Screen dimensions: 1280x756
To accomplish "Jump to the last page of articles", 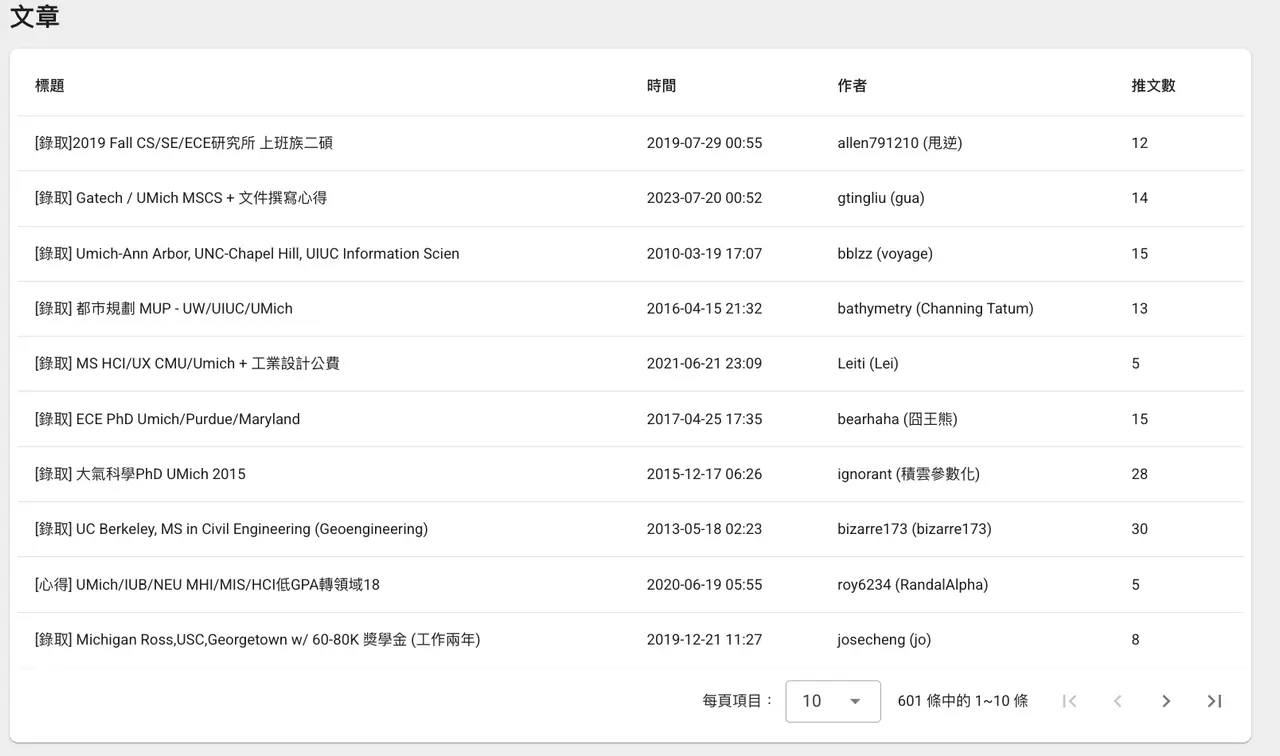I will click(x=1214, y=701).
